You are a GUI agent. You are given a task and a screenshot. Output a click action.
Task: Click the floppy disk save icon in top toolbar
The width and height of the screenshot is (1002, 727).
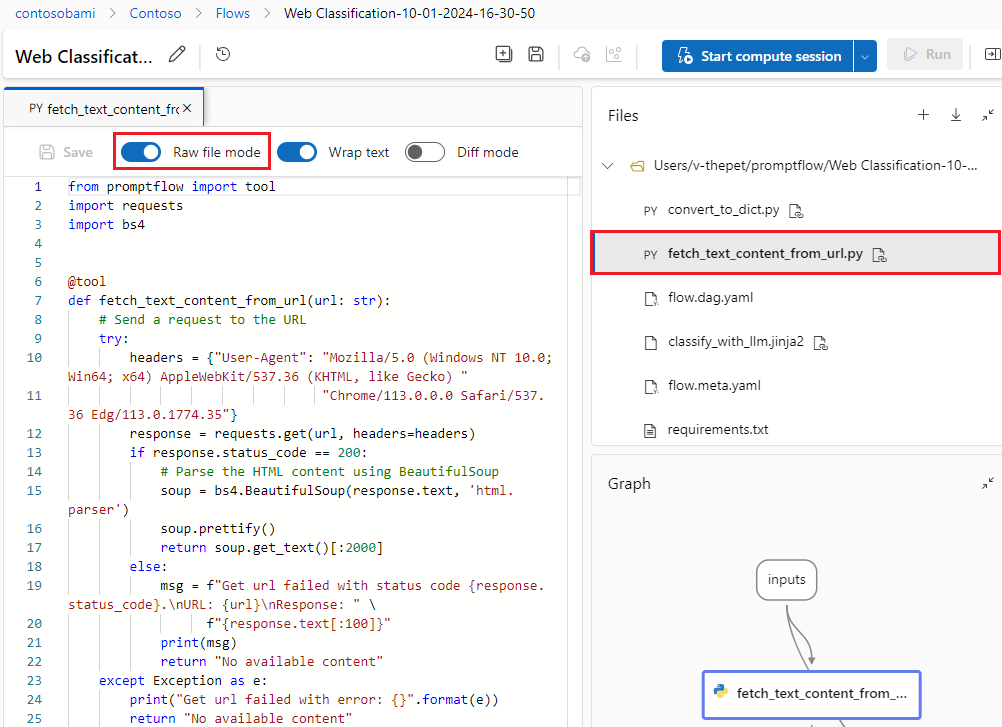click(x=536, y=55)
